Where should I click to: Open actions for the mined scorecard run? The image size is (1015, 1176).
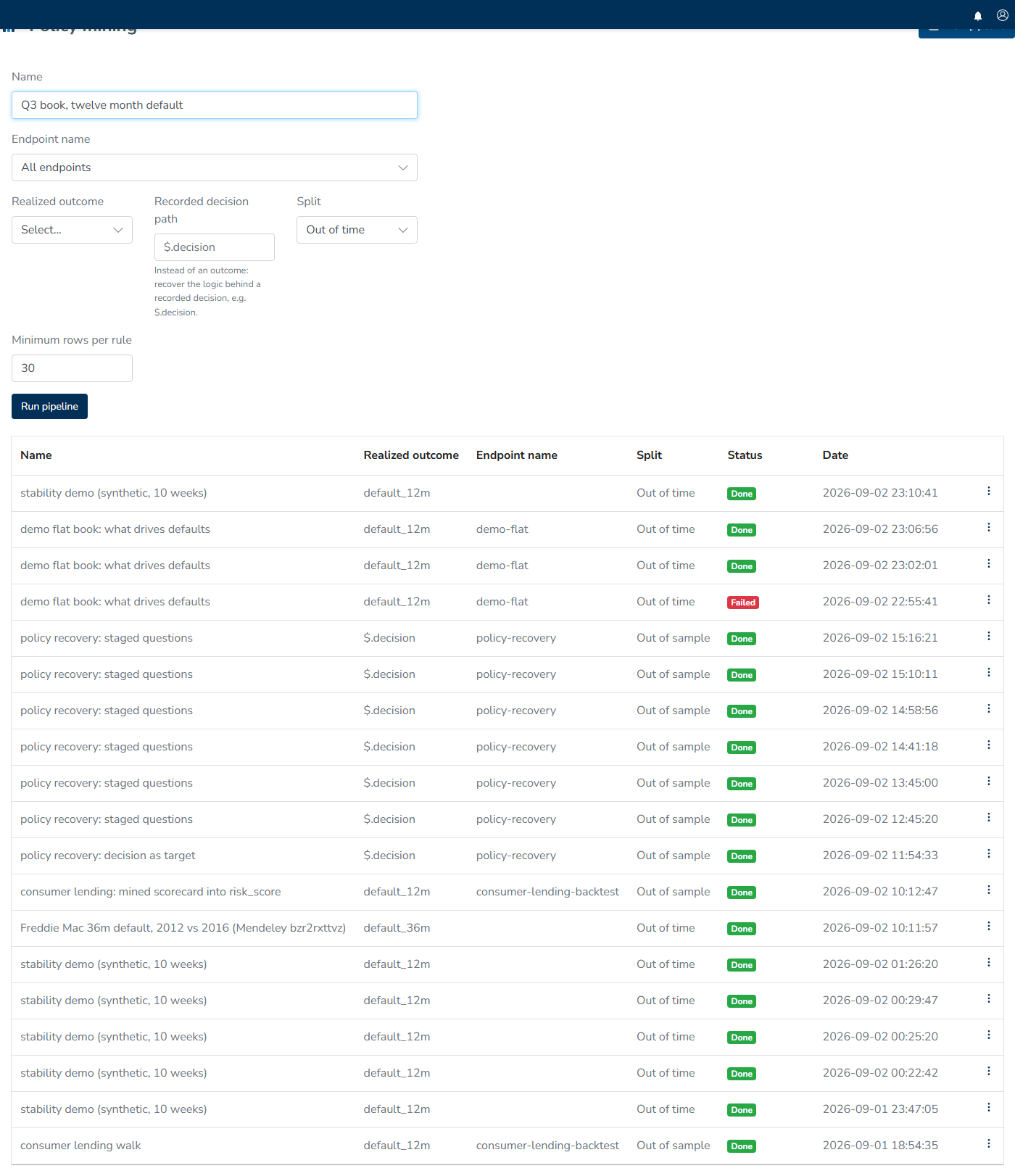click(989, 890)
